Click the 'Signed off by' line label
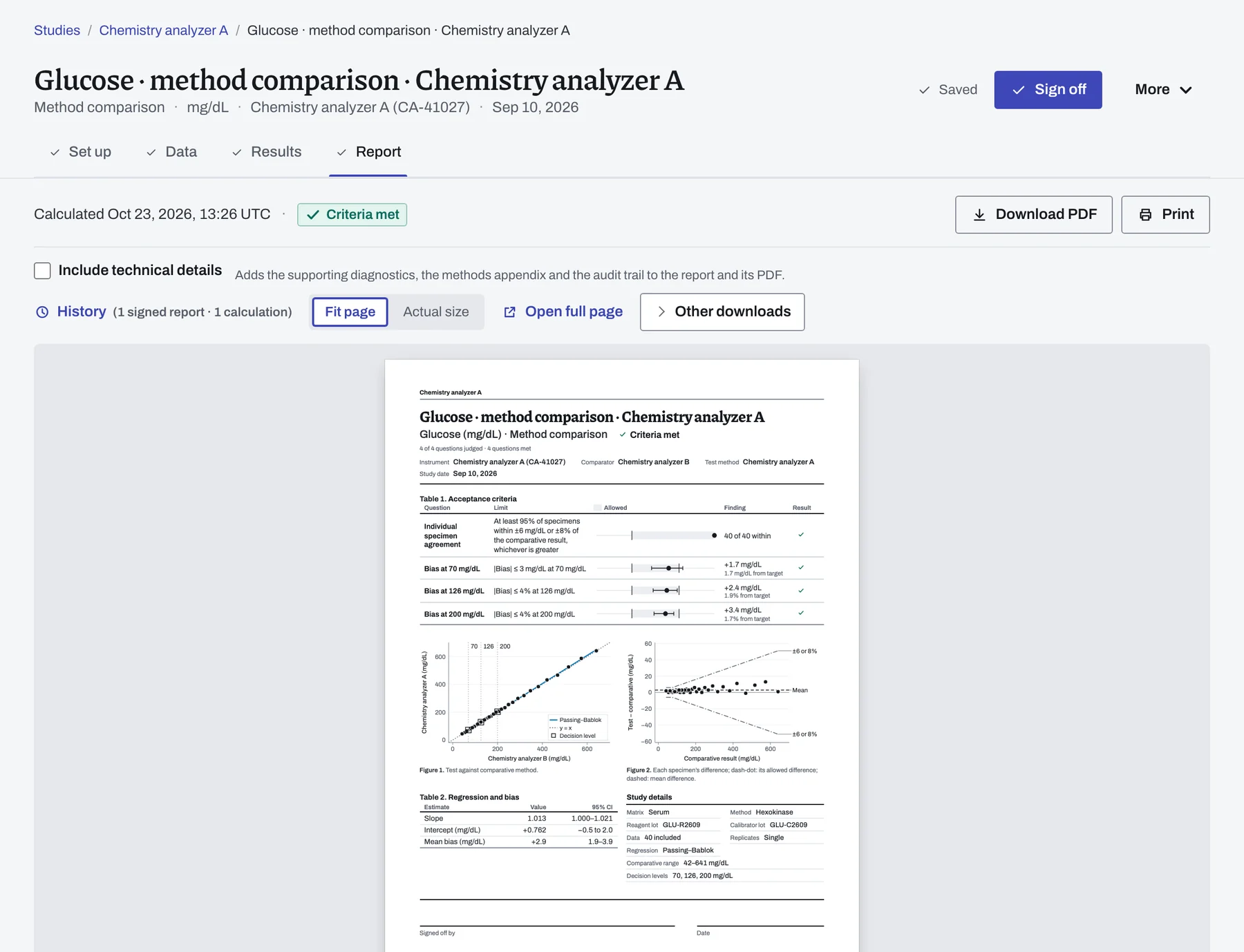 point(437,933)
